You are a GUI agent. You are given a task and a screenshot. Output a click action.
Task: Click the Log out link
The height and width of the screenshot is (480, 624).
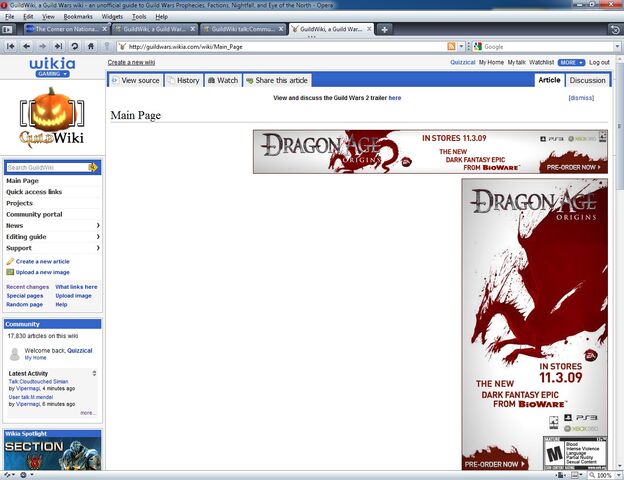pos(599,62)
